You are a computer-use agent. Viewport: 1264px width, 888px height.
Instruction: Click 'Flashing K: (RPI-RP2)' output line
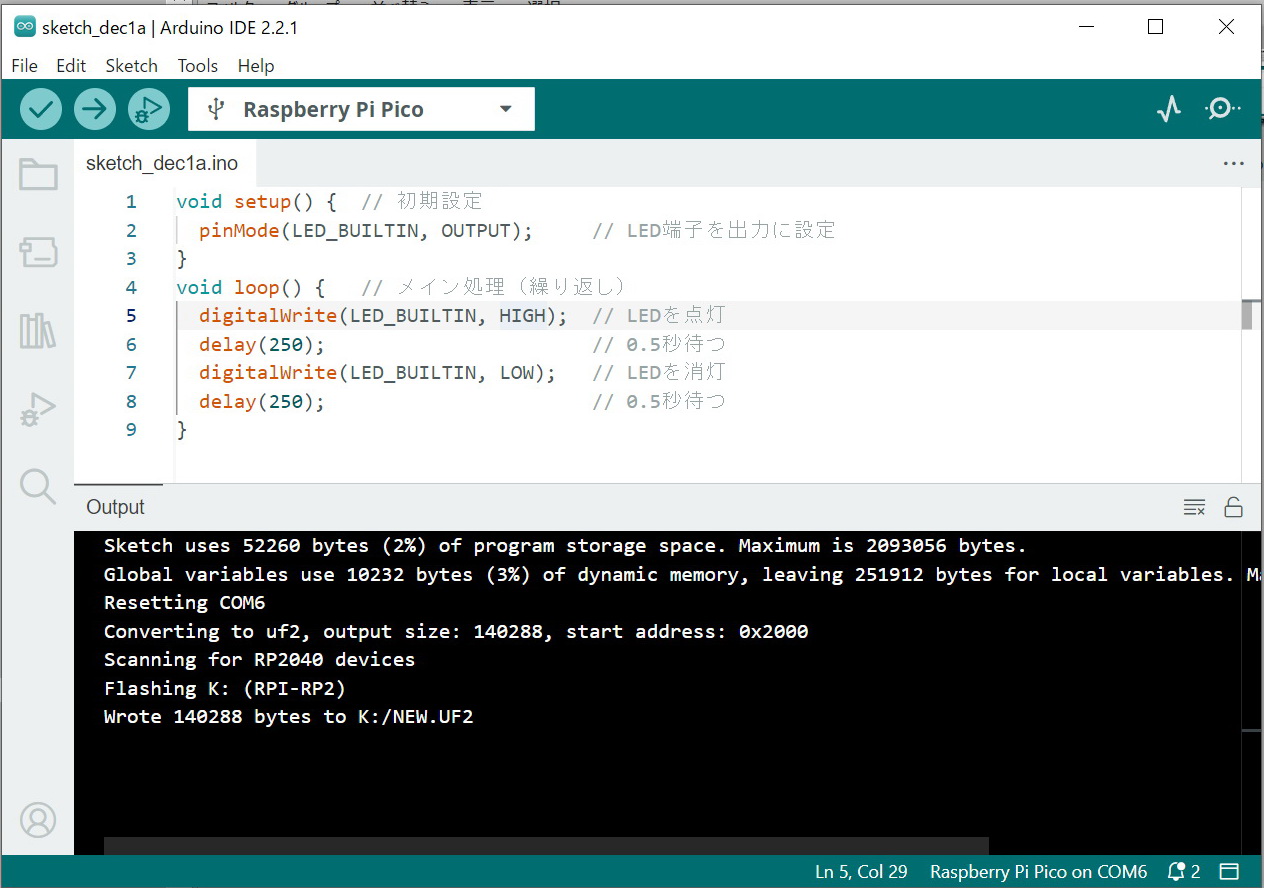(225, 688)
